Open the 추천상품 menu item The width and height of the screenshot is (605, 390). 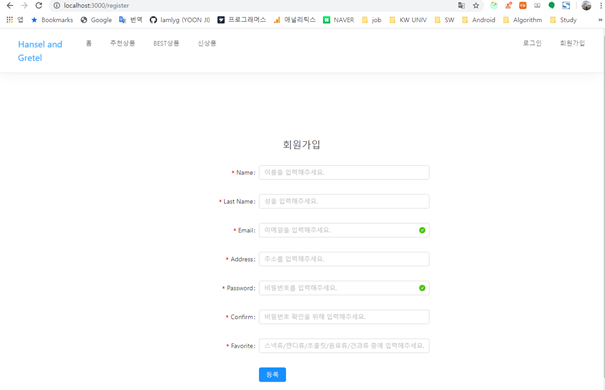[x=123, y=43]
